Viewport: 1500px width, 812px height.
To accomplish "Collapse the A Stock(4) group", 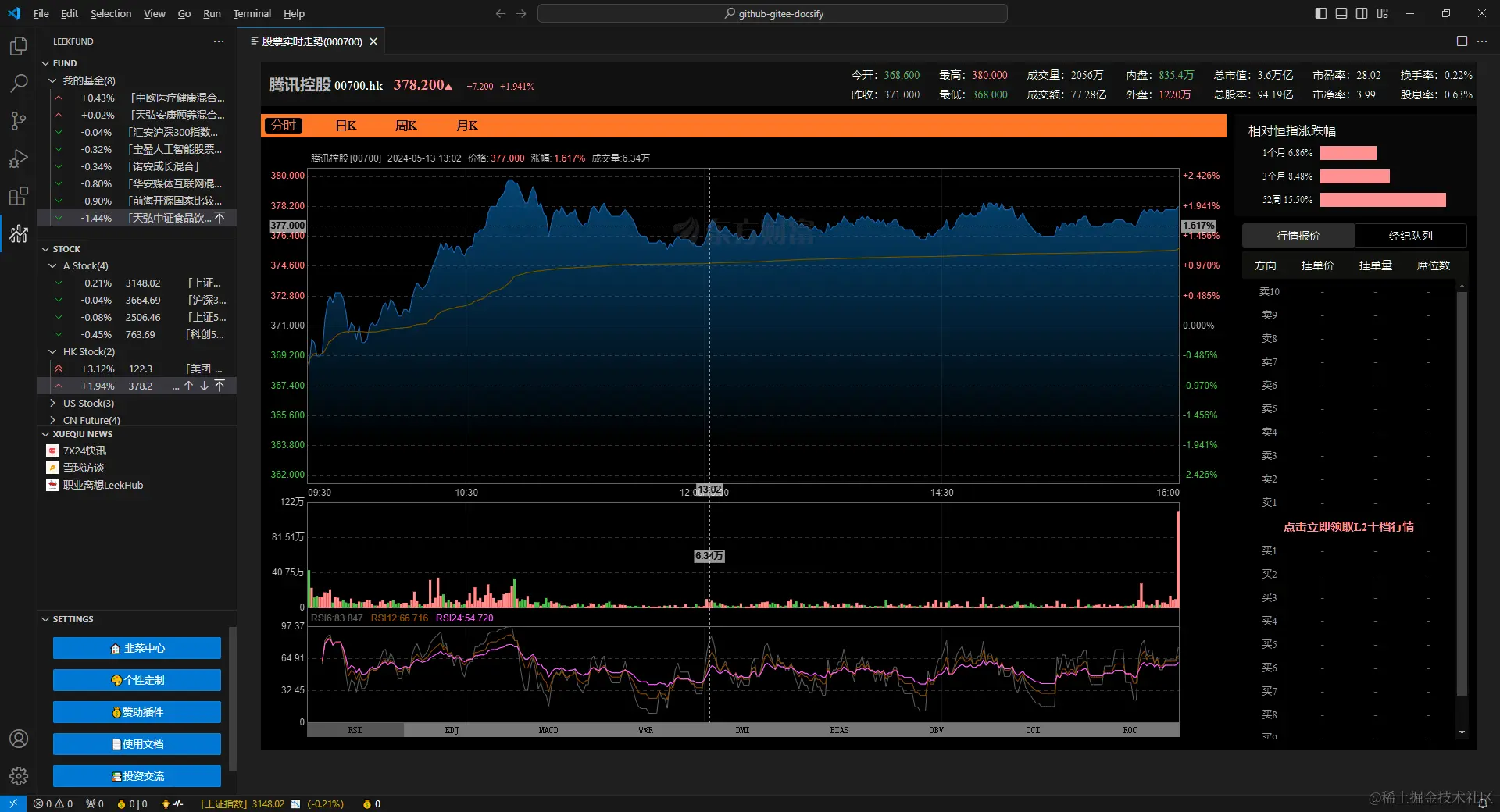I will [52, 266].
